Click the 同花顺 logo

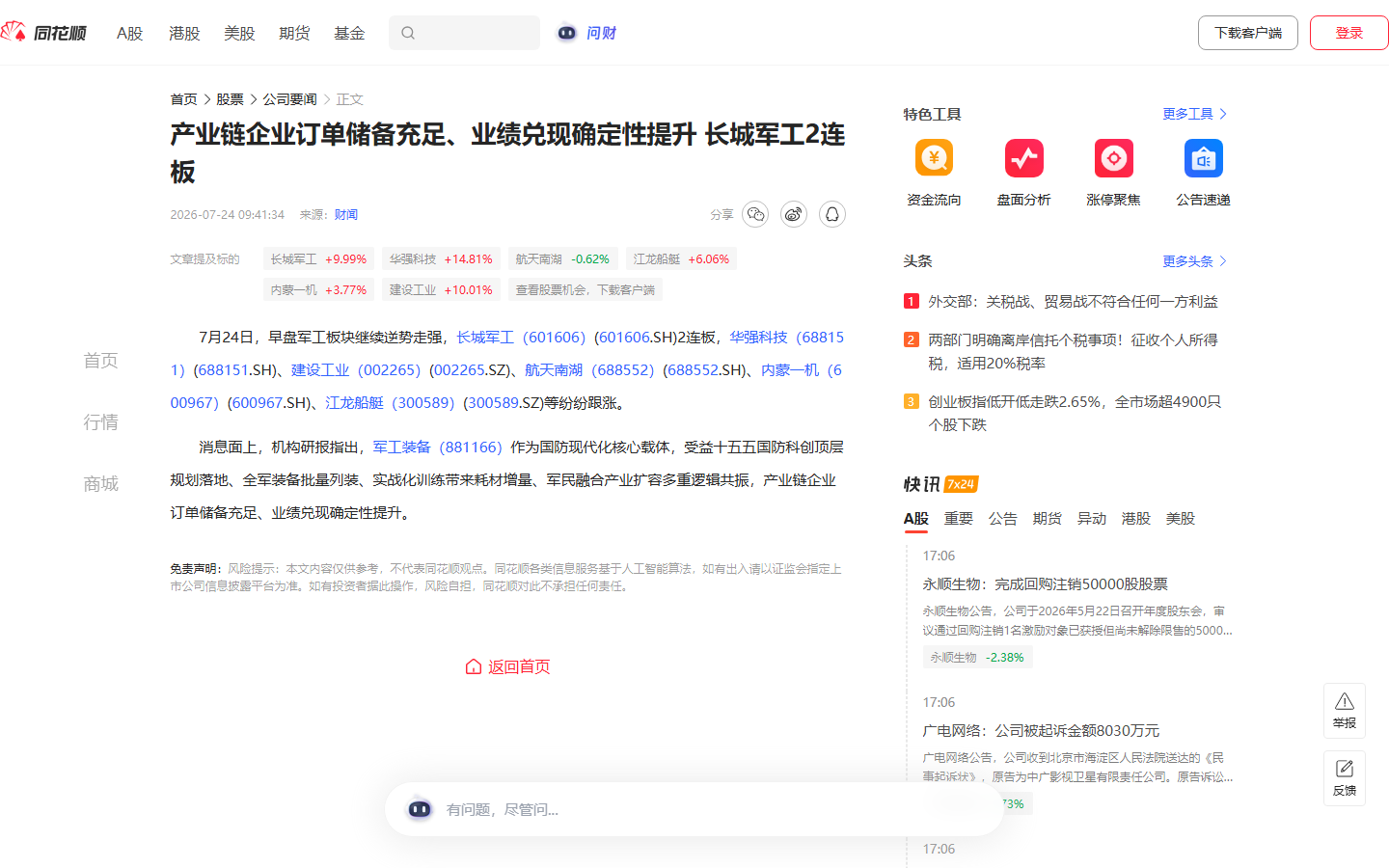(x=43, y=33)
